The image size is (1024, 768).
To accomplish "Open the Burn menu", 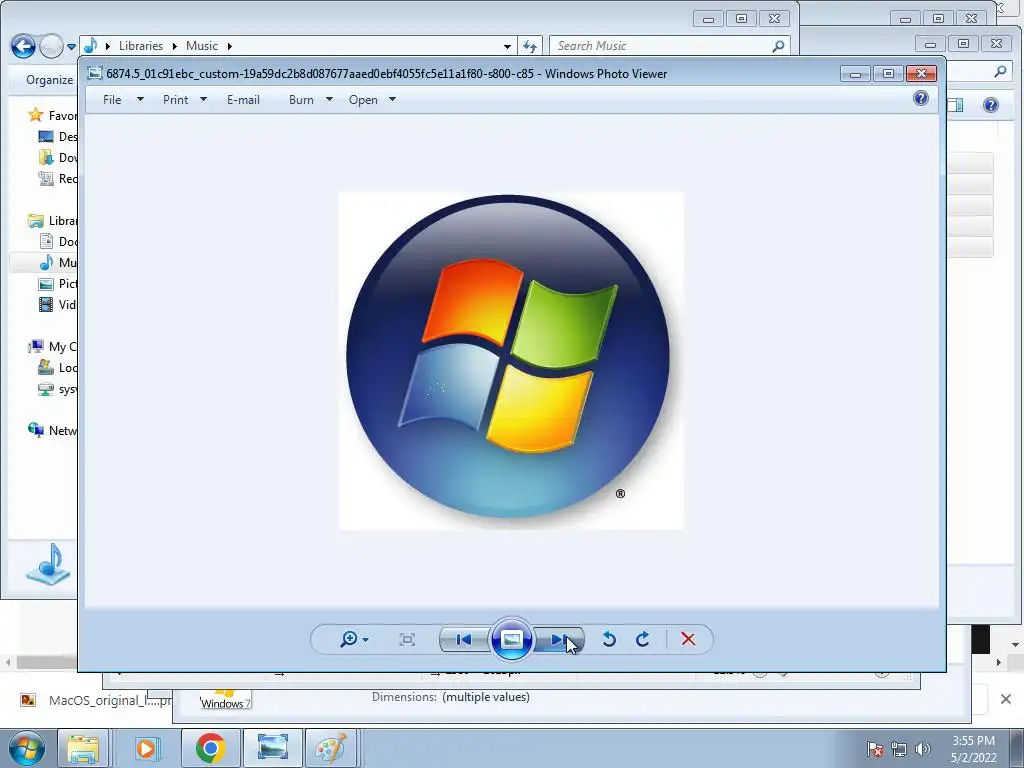I will (311, 100).
